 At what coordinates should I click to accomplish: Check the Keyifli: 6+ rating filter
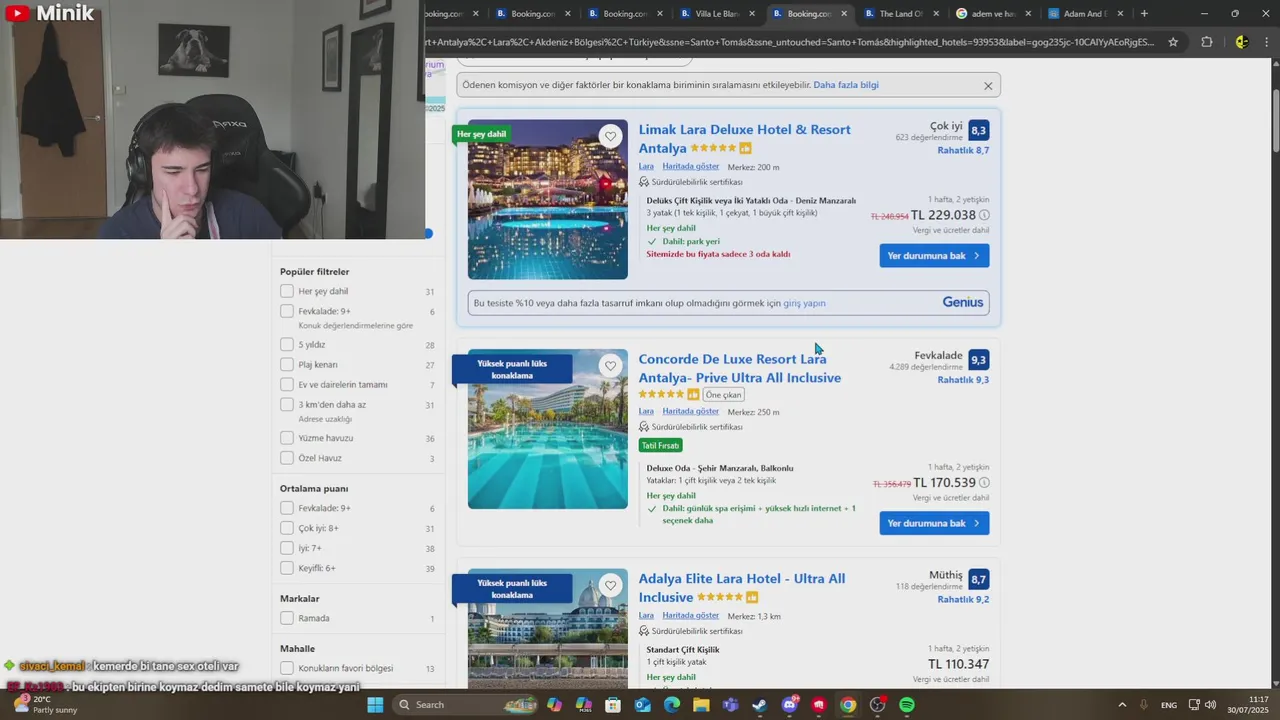[x=287, y=568]
